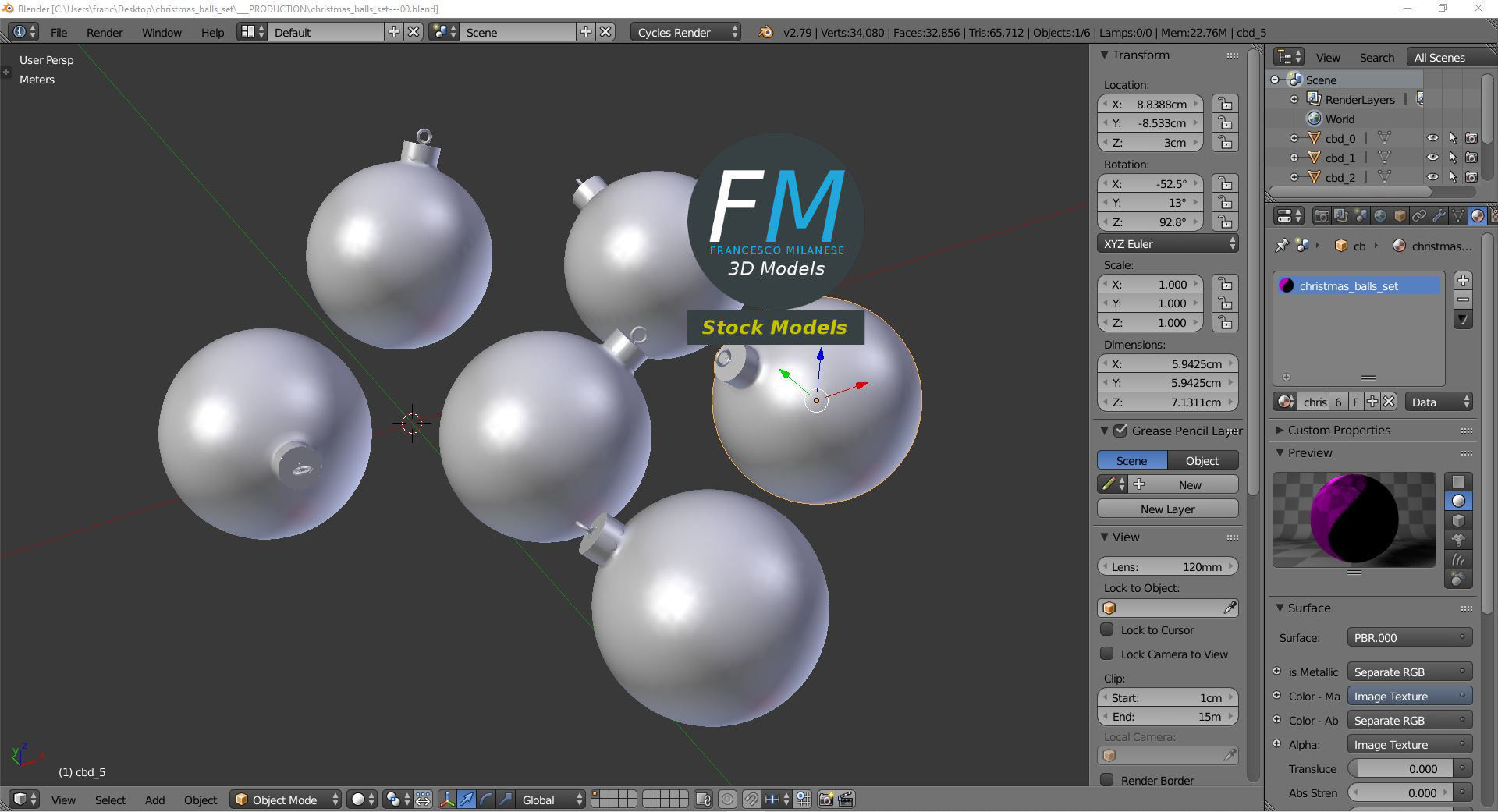Viewport: 1498px width, 812px height.
Task: Lock the Rotation Z value
Action: tap(1226, 222)
